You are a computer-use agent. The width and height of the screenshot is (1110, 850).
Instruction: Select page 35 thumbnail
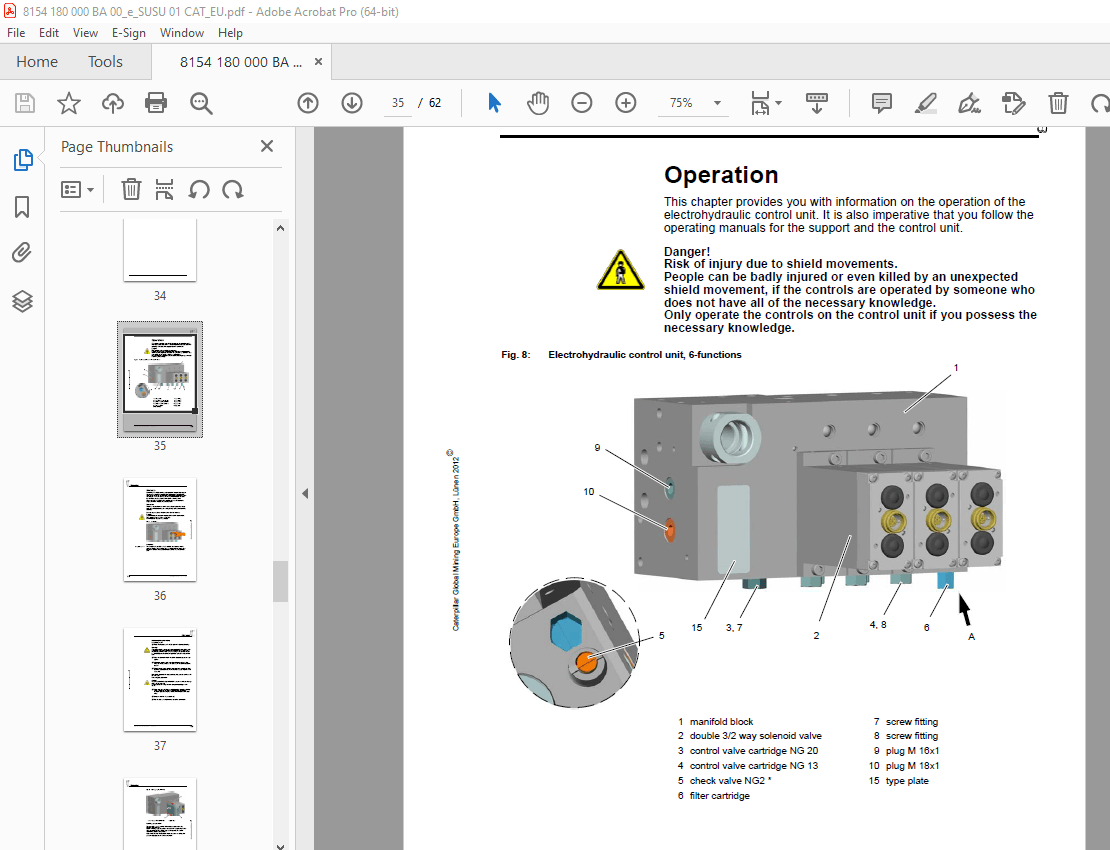point(160,379)
